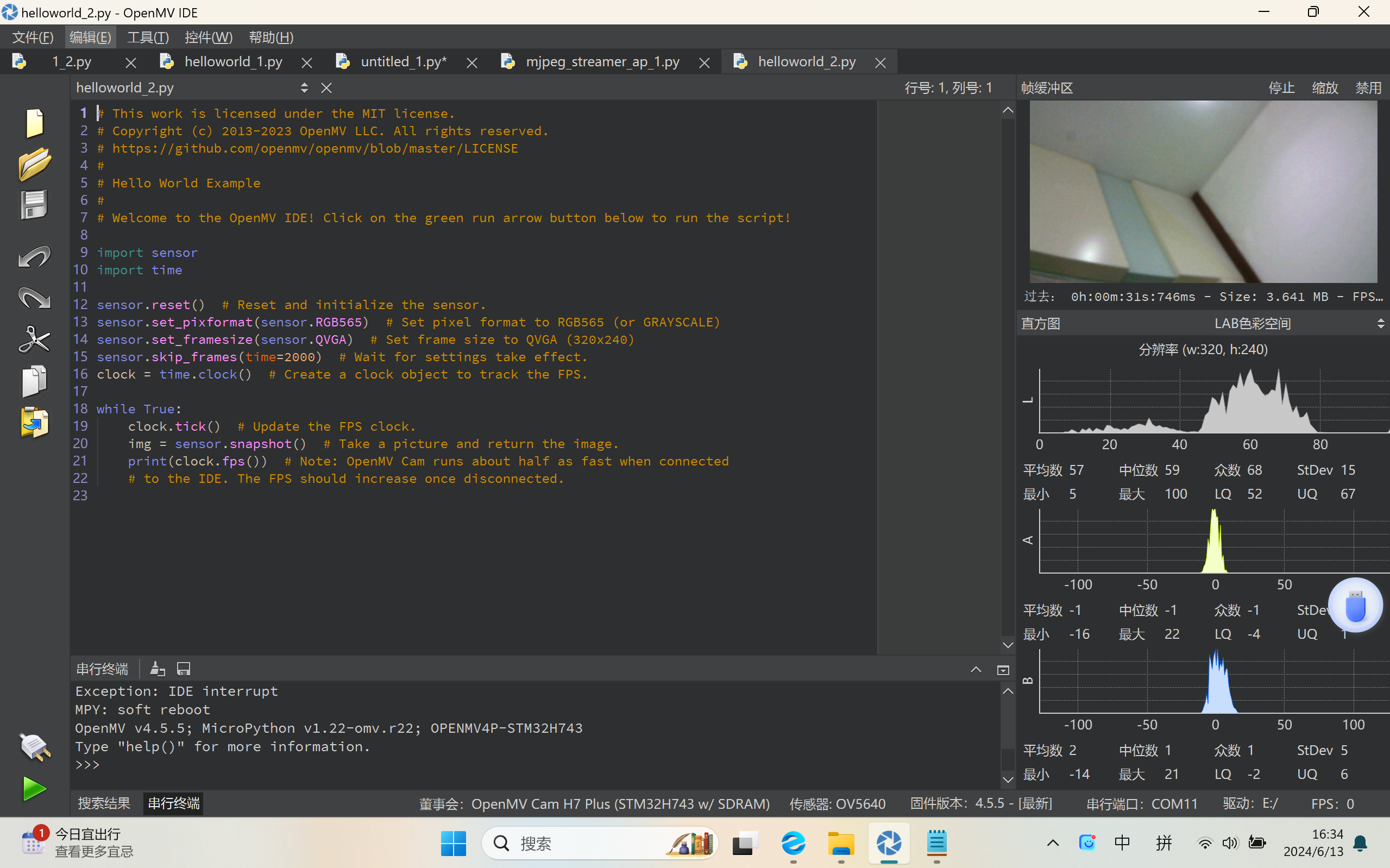Collapse the serial terminal panel arrow
1390x868 pixels.
tap(976, 669)
